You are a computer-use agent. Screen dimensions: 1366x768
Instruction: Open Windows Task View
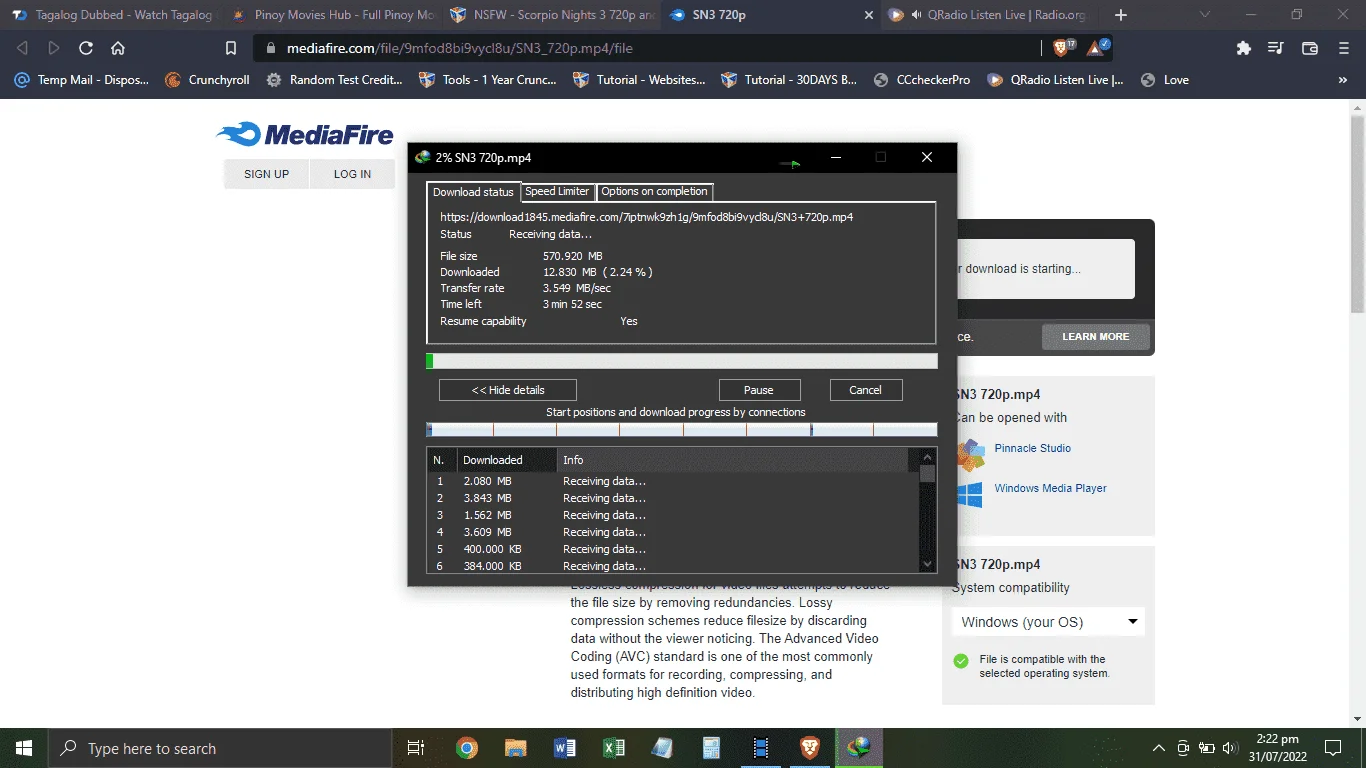pos(417,748)
